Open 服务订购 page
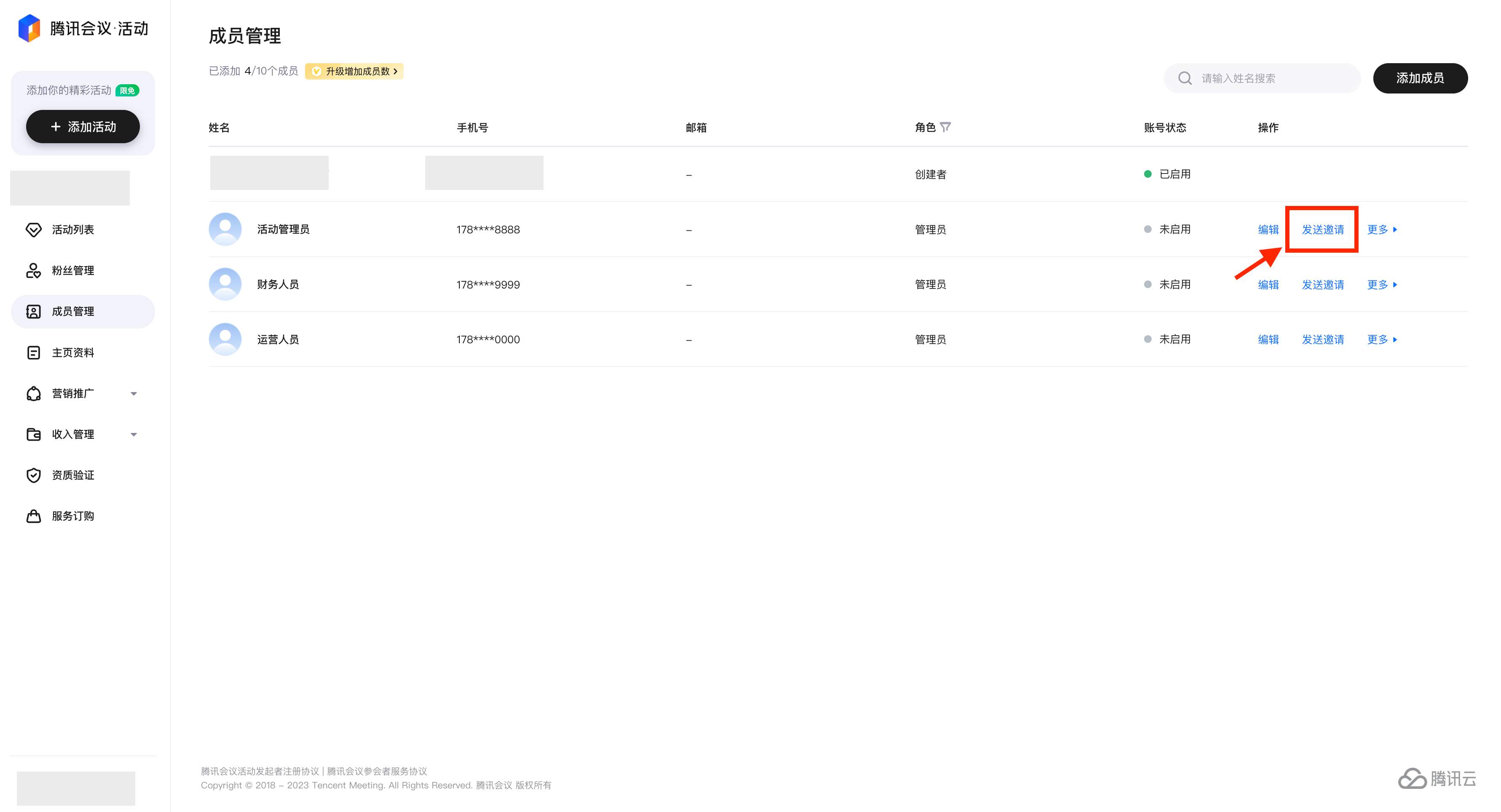The height and width of the screenshot is (812, 1501). coord(83,516)
